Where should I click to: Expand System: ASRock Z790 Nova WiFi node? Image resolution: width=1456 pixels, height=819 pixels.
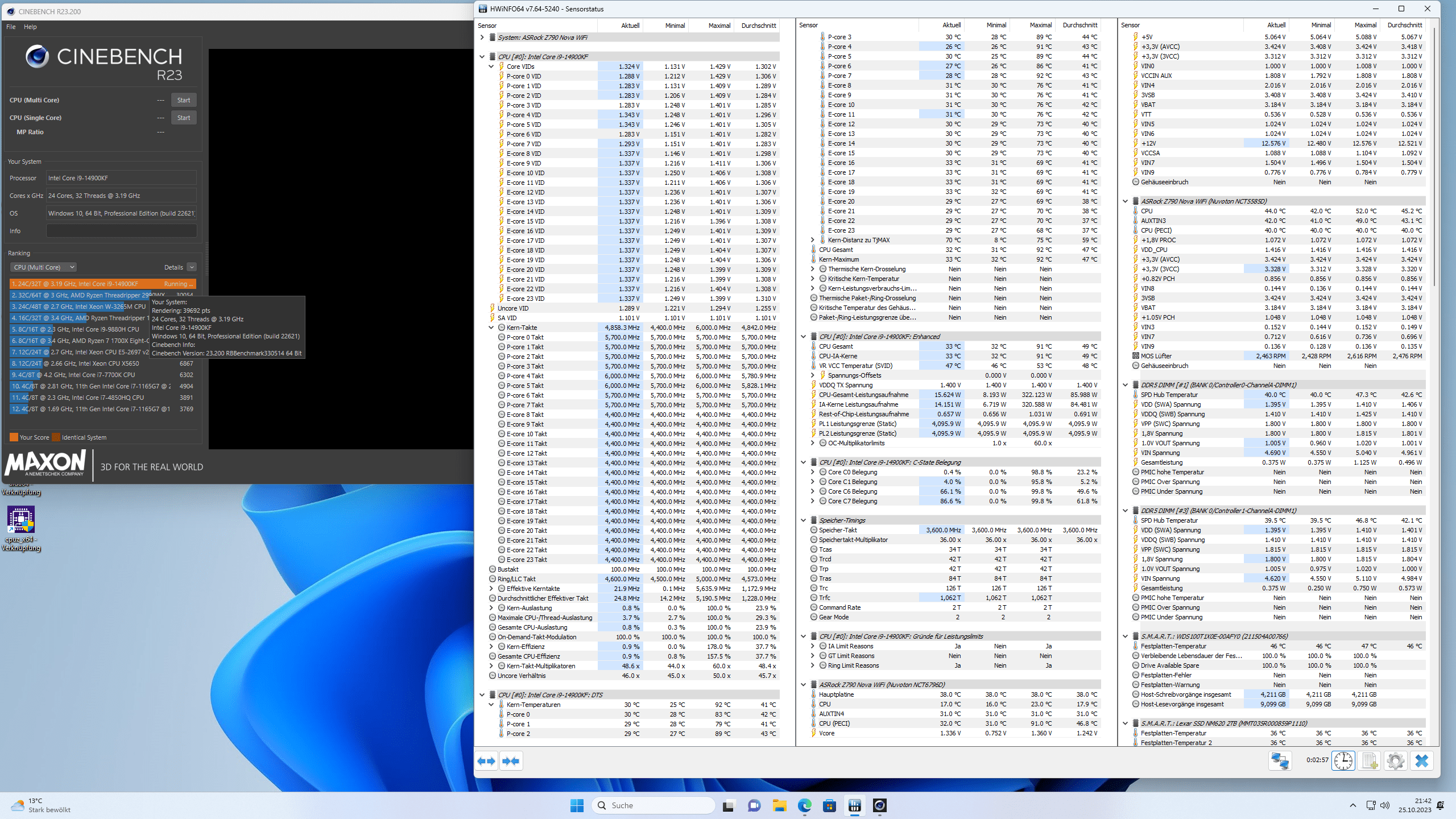pyautogui.click(x=482, y=38)
